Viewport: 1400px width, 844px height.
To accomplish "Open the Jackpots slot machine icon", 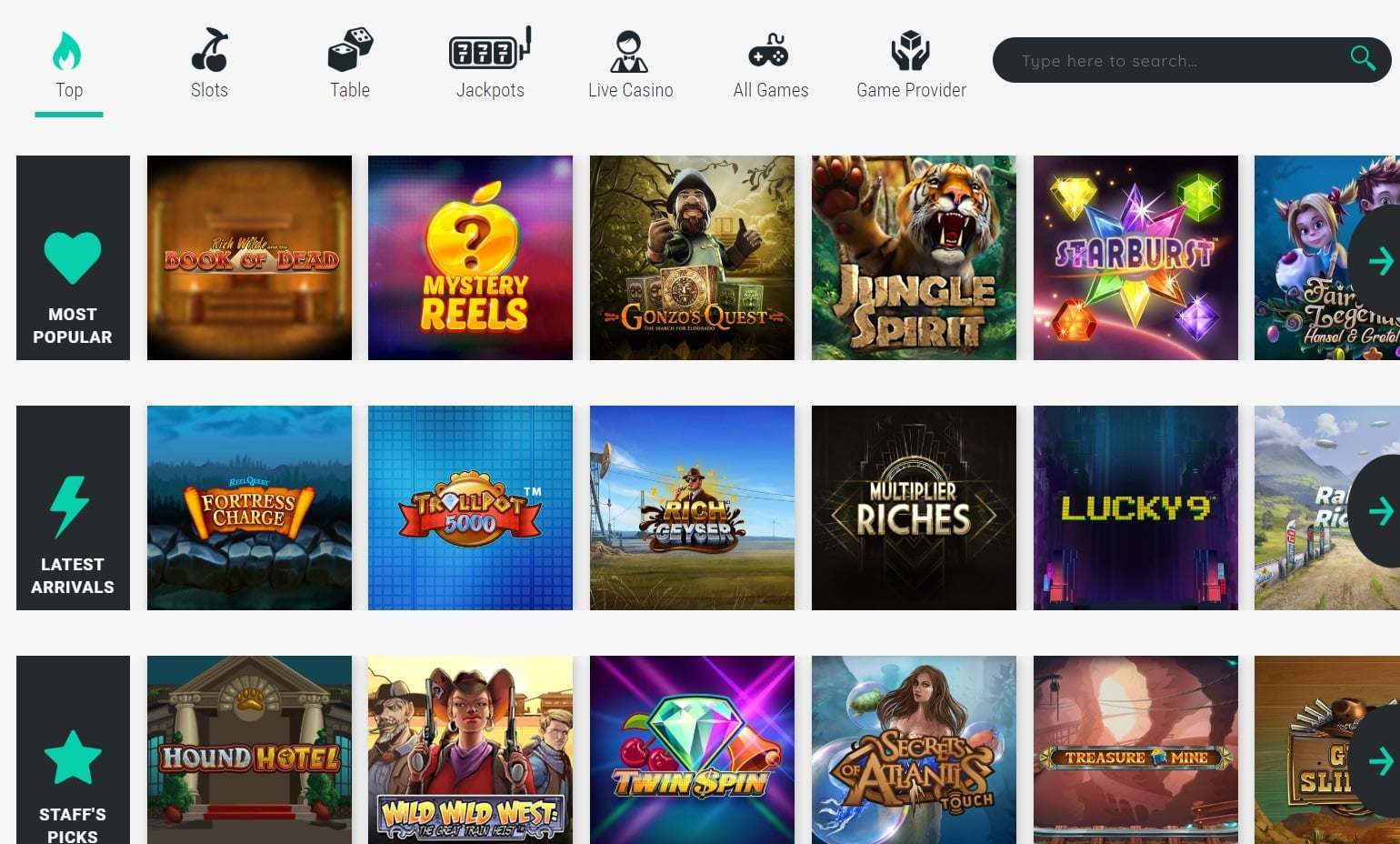I will tap(490, 50).
